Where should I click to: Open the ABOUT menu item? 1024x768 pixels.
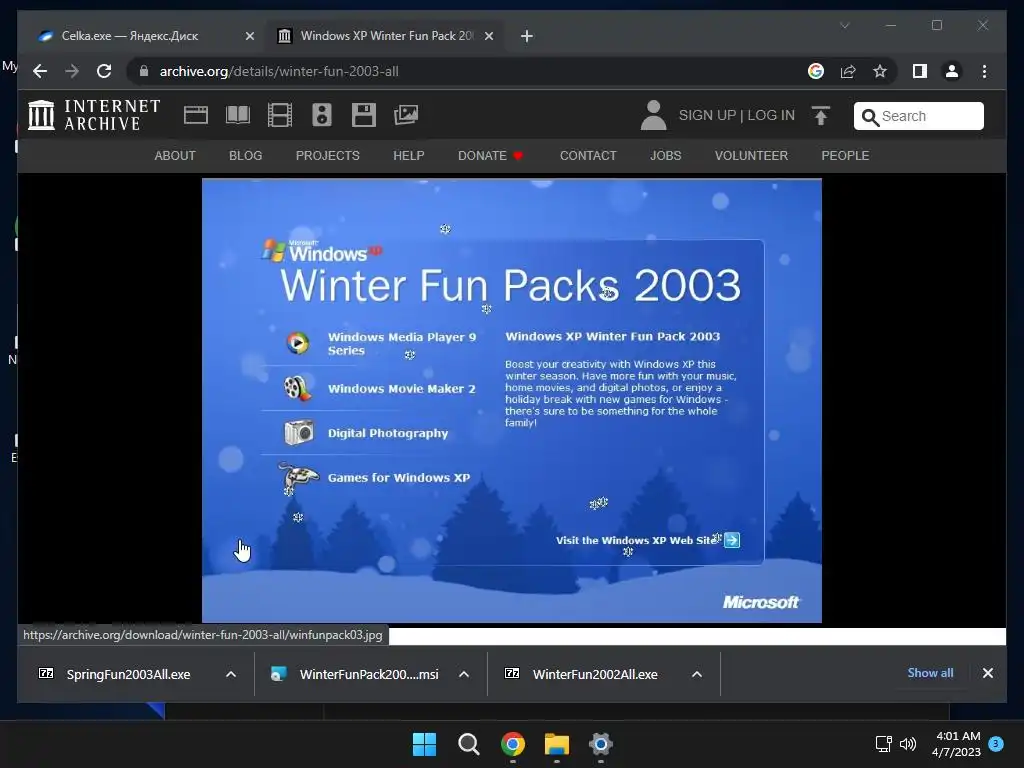point(175,155)
